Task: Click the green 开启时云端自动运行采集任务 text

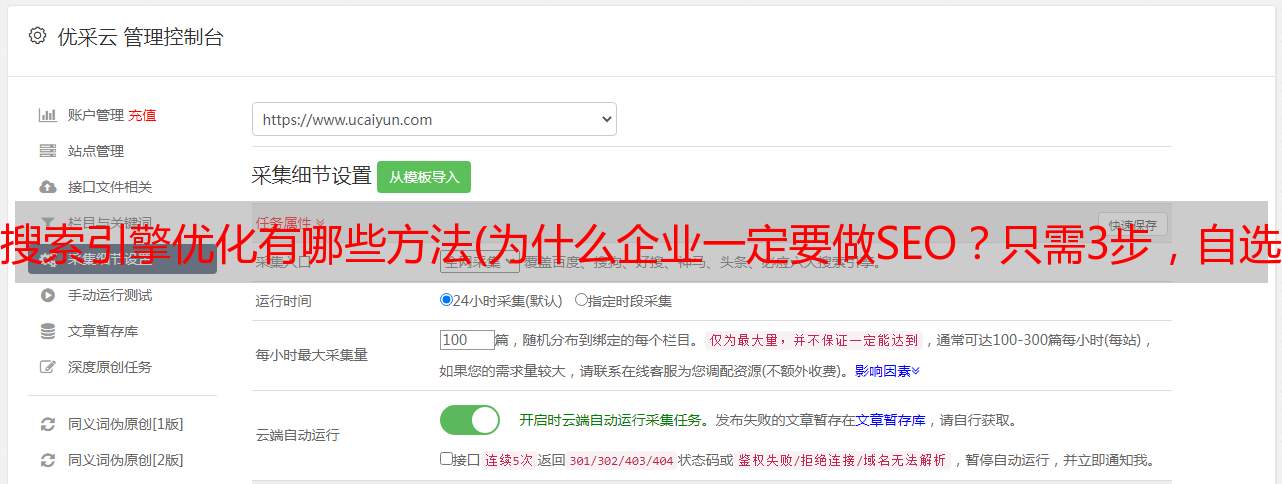Action: [x=611, y=420]
